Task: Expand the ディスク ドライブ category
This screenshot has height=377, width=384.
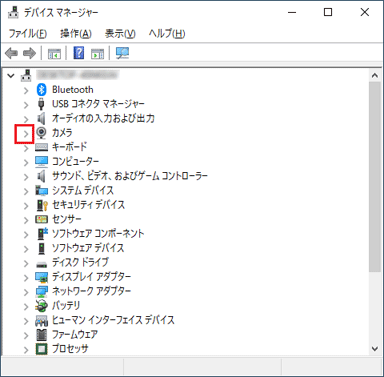Action: coord(26,263)
